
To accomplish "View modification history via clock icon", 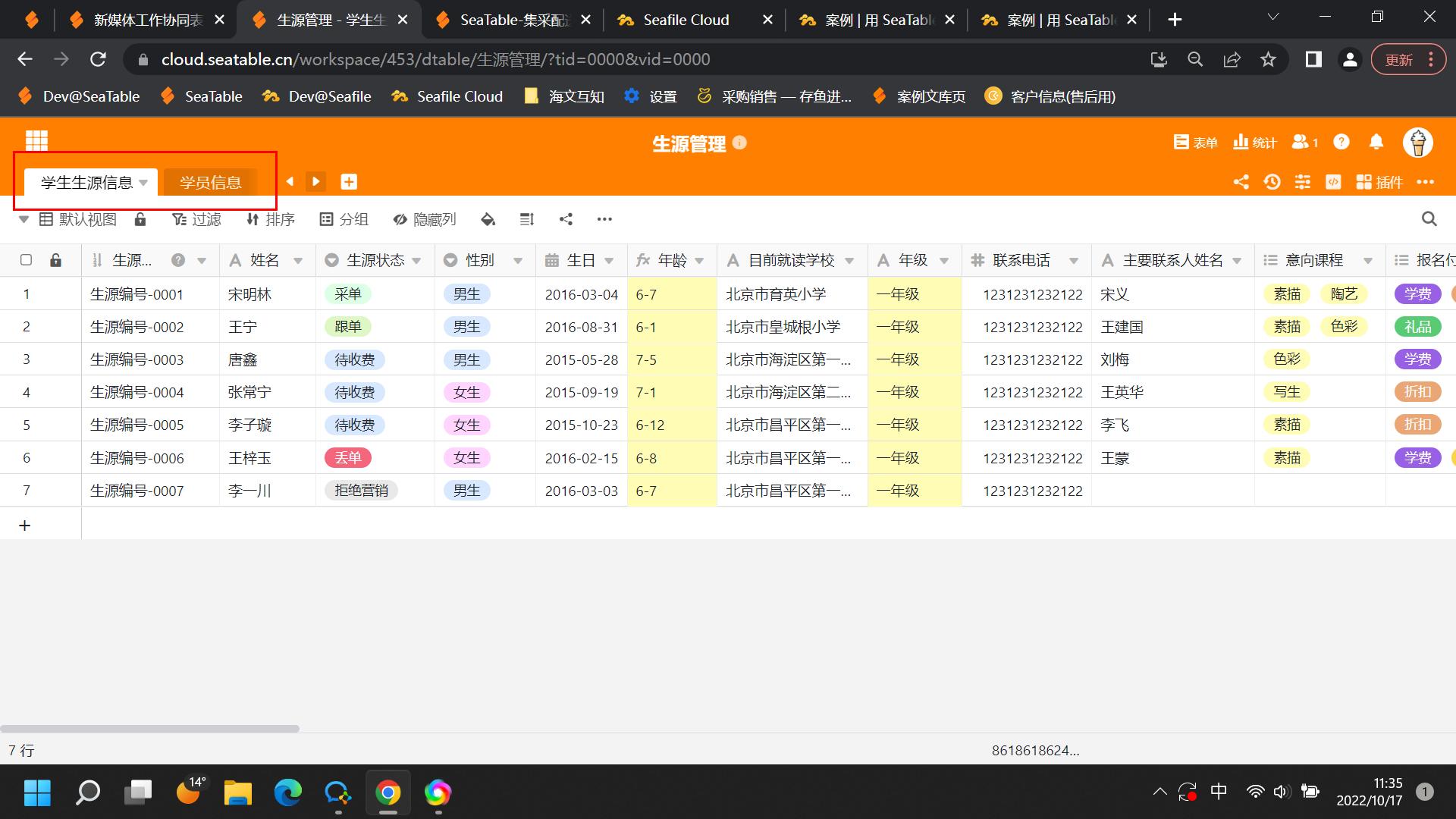I will point(1272,182).
